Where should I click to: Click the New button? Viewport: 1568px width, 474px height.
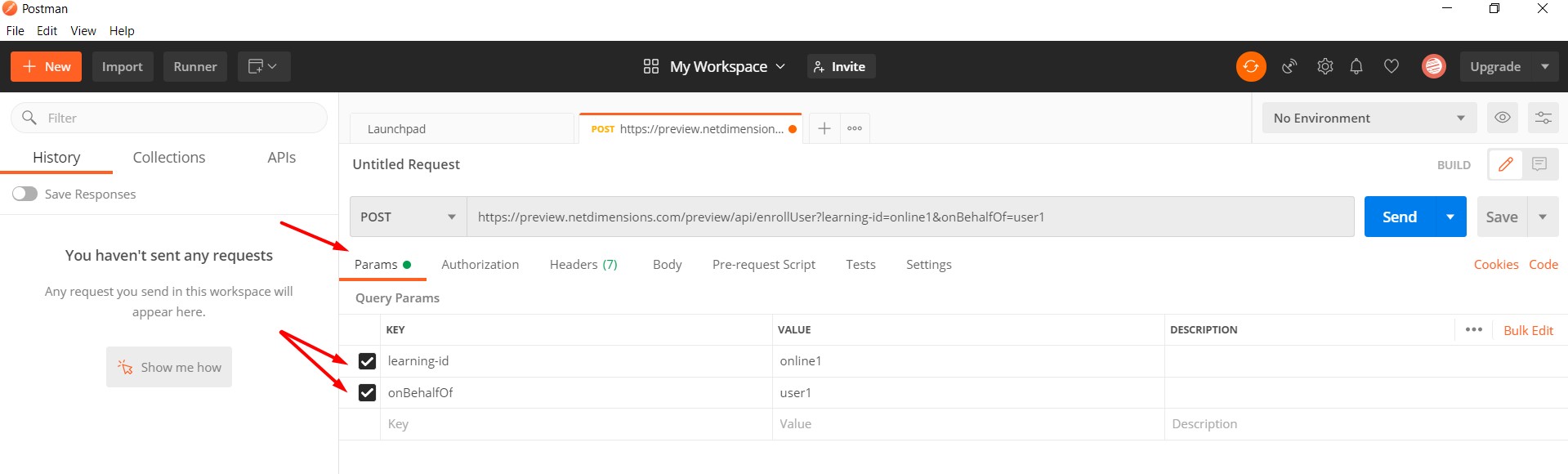[x=47, y=66]
